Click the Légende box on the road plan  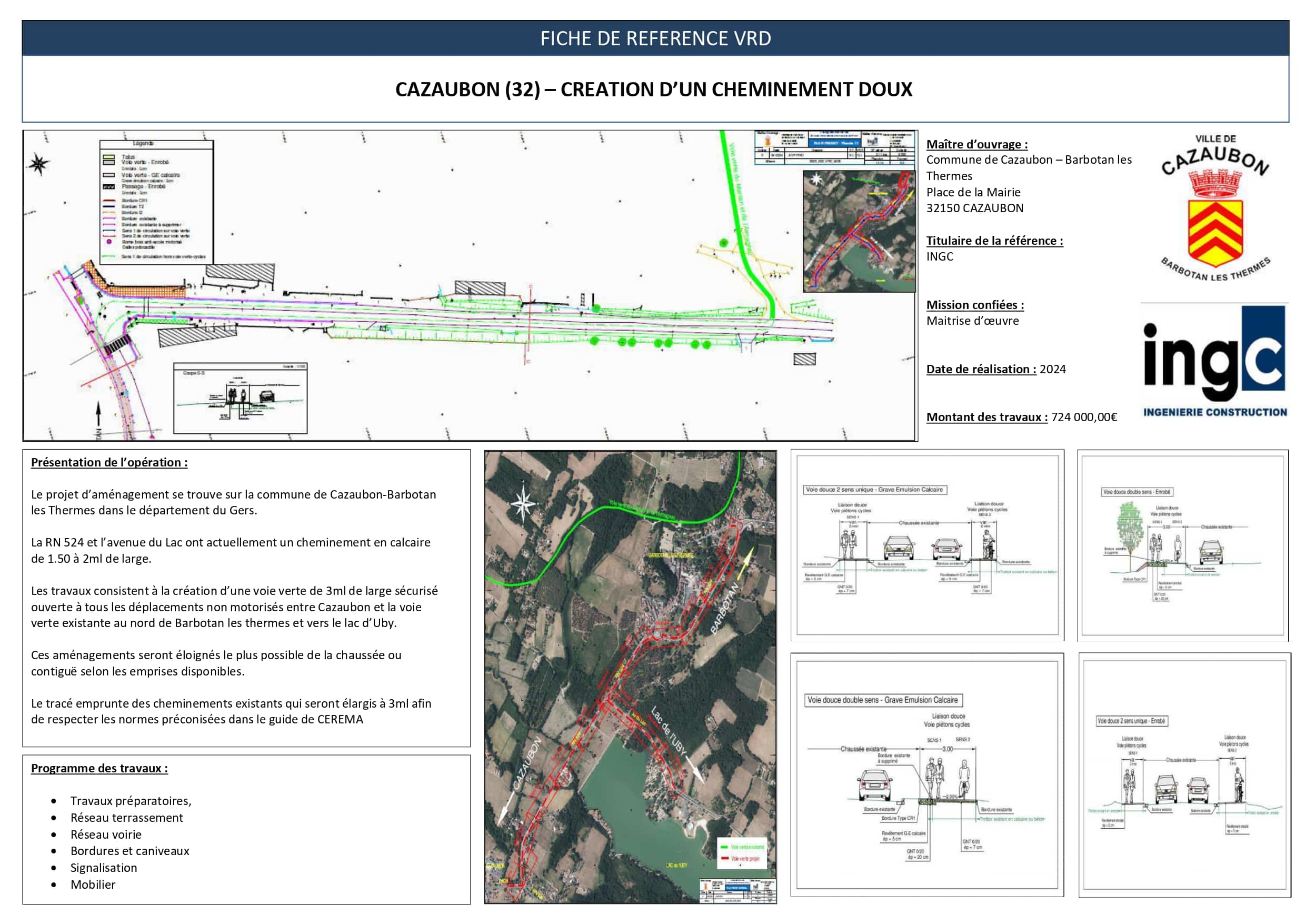tap(156, 202)
